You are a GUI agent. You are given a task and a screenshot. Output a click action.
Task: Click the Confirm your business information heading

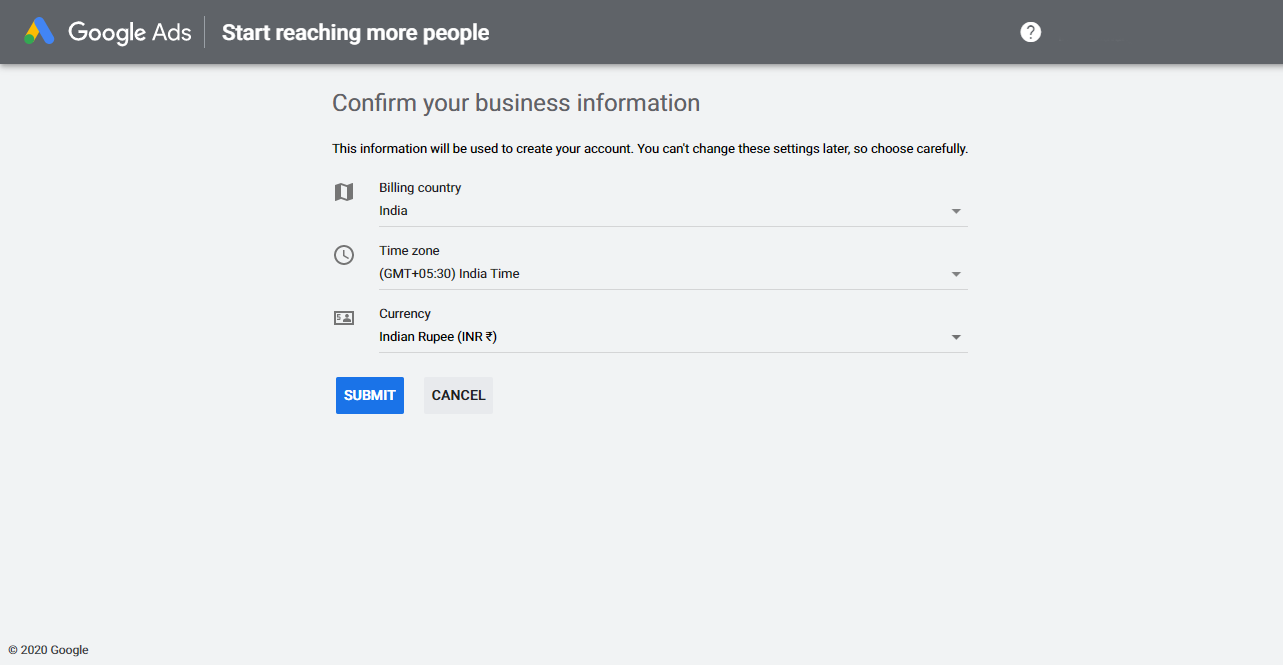point(515,102)
